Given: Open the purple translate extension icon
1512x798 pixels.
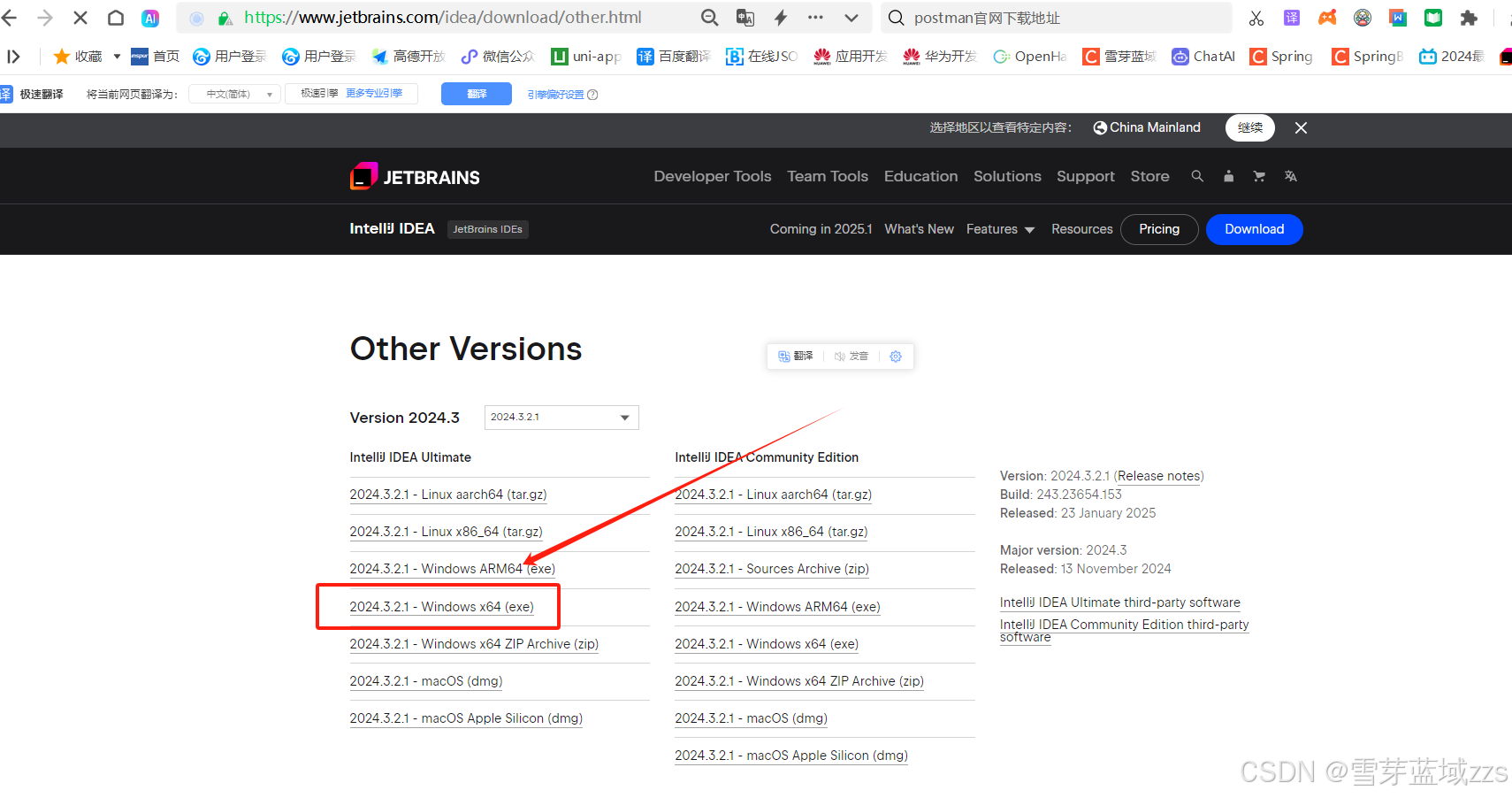Looking at the screenshot, I should [x=1292, y=18].
